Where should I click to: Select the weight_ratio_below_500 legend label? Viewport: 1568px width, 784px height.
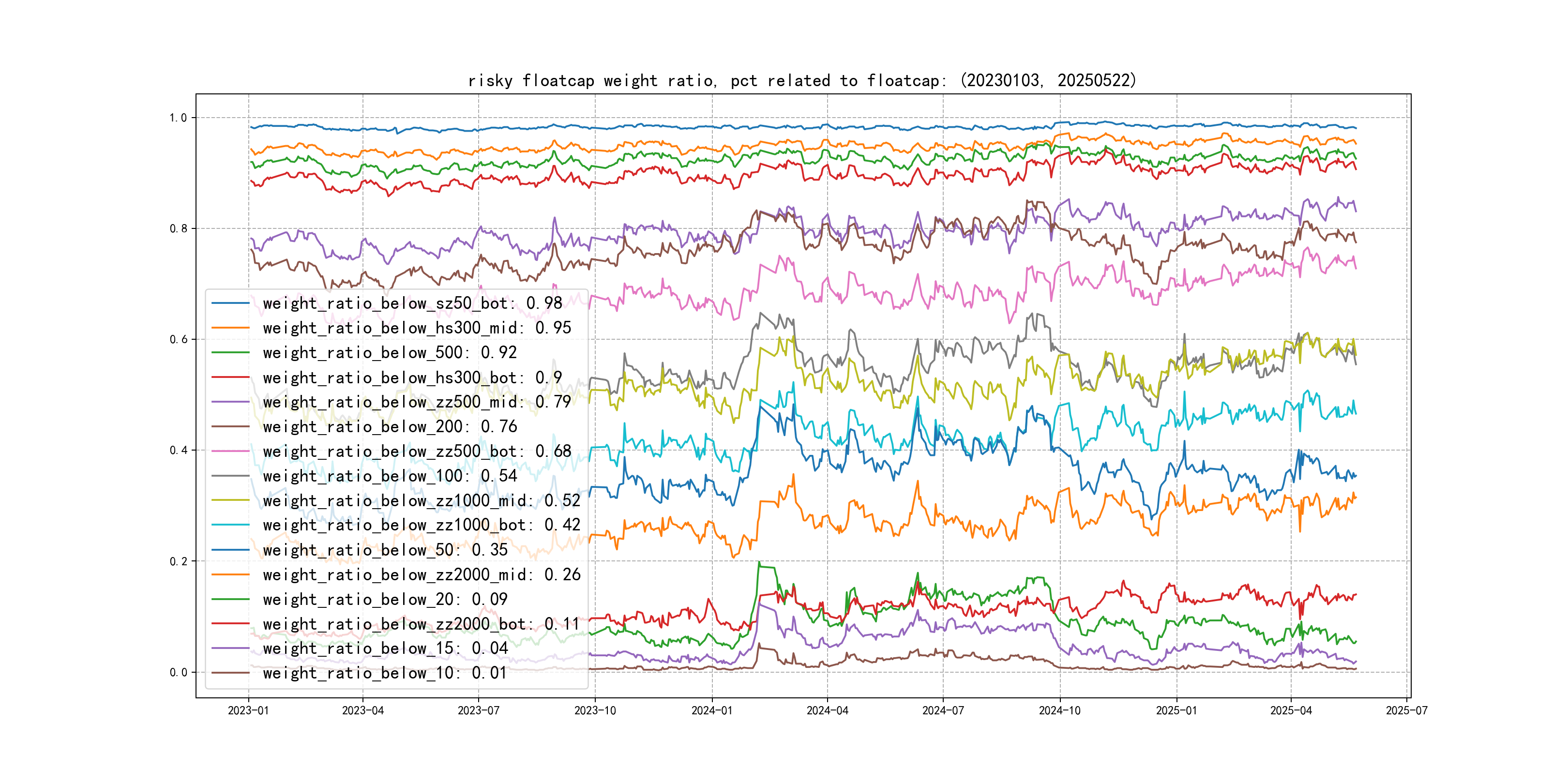tap(390, 352)
